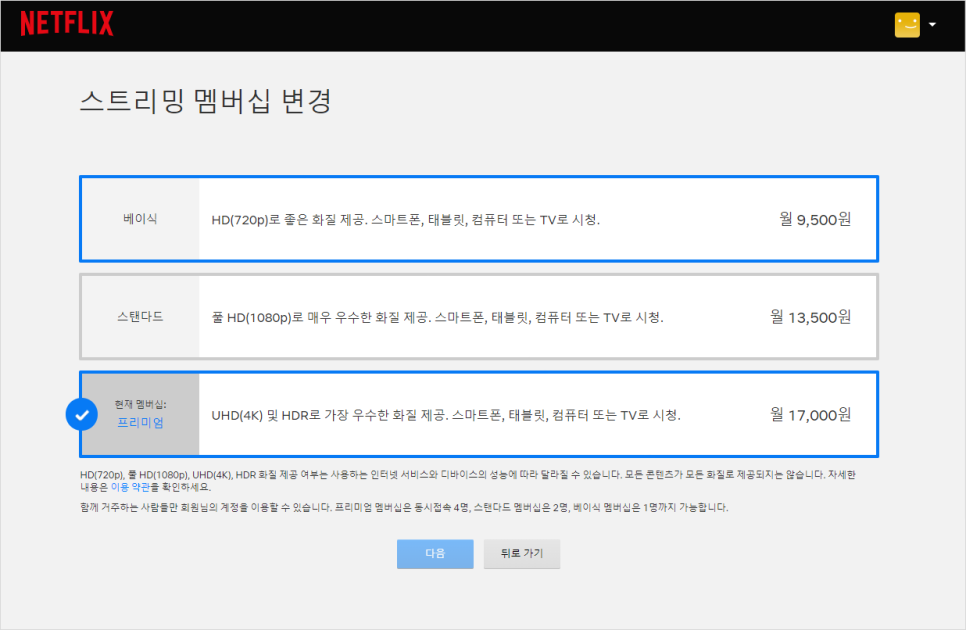Expand the profile menu dropdown arrow
Image resolution: width=966 pixels, height=630 pixels.
[x=932, y=25]
